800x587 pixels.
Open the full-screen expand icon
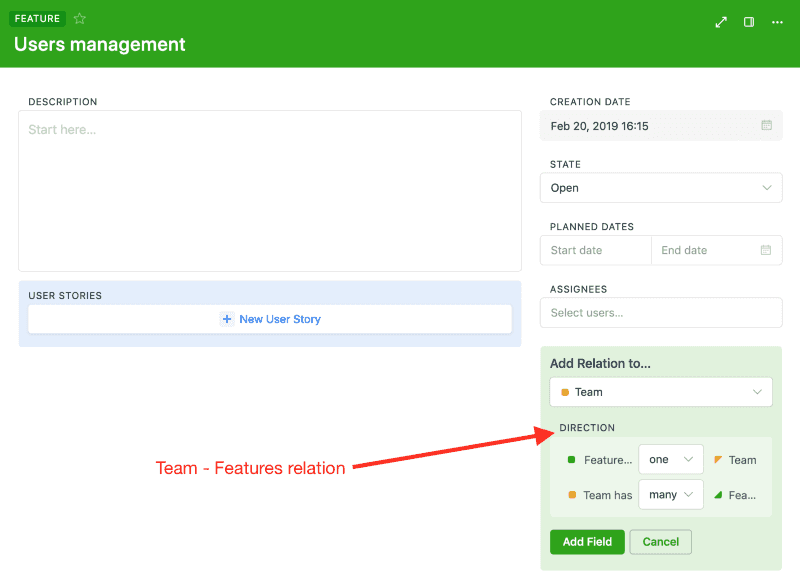pos(721,21)
